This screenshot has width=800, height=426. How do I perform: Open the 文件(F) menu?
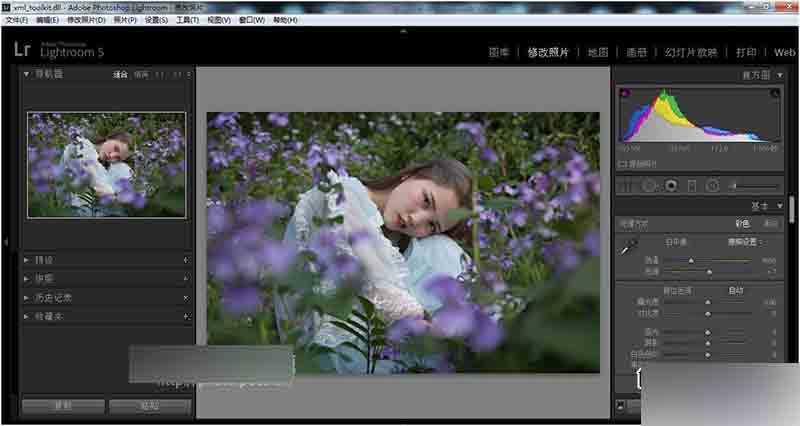click(17, 20)
